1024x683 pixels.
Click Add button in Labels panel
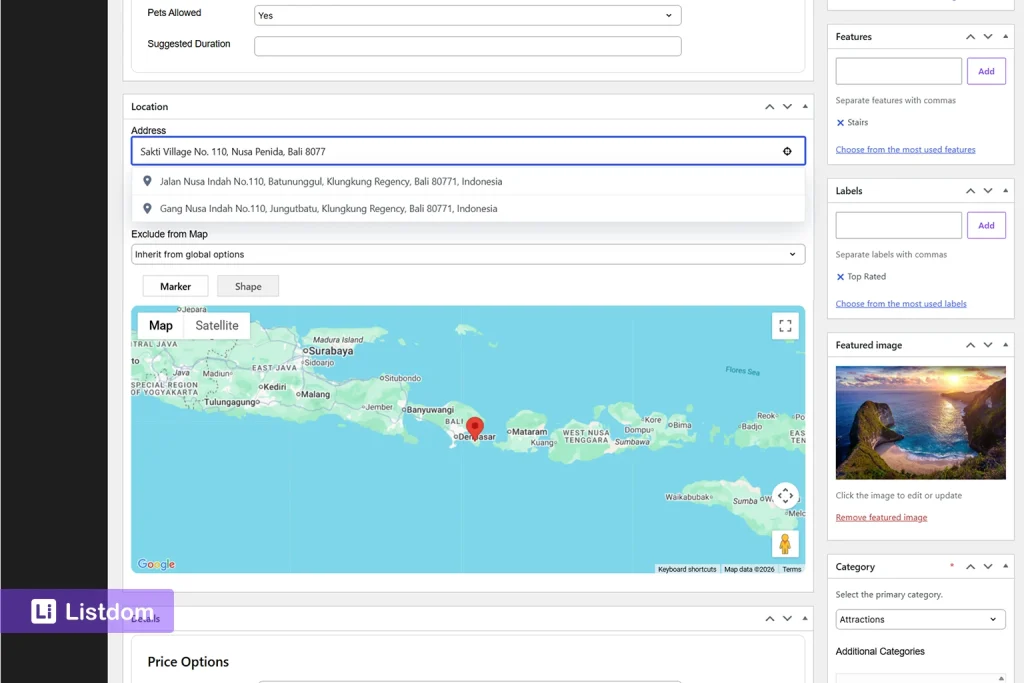coord(986,225)
